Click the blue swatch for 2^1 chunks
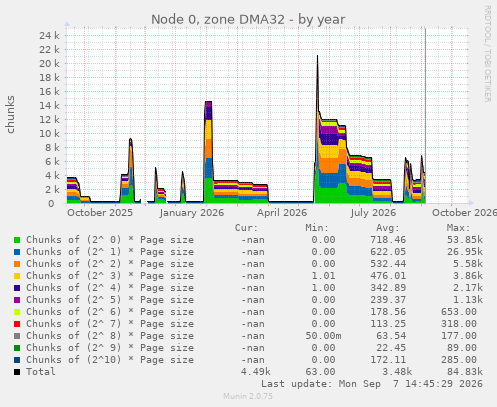This screenshot has width=497, height=407. coord(17,252)
